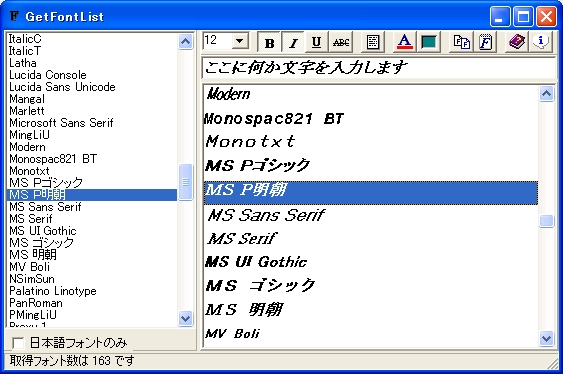Click Modern preview sample in right pane
563x374 pixels.
coord(229,94)
